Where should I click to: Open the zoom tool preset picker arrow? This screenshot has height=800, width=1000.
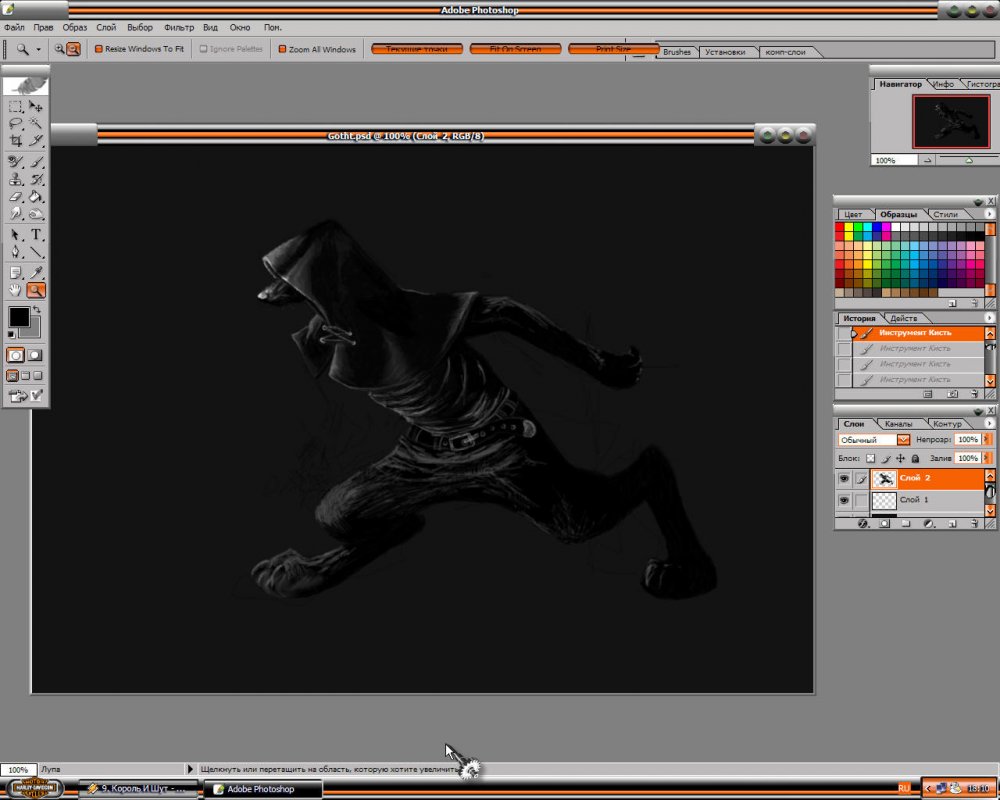point(39,49)
